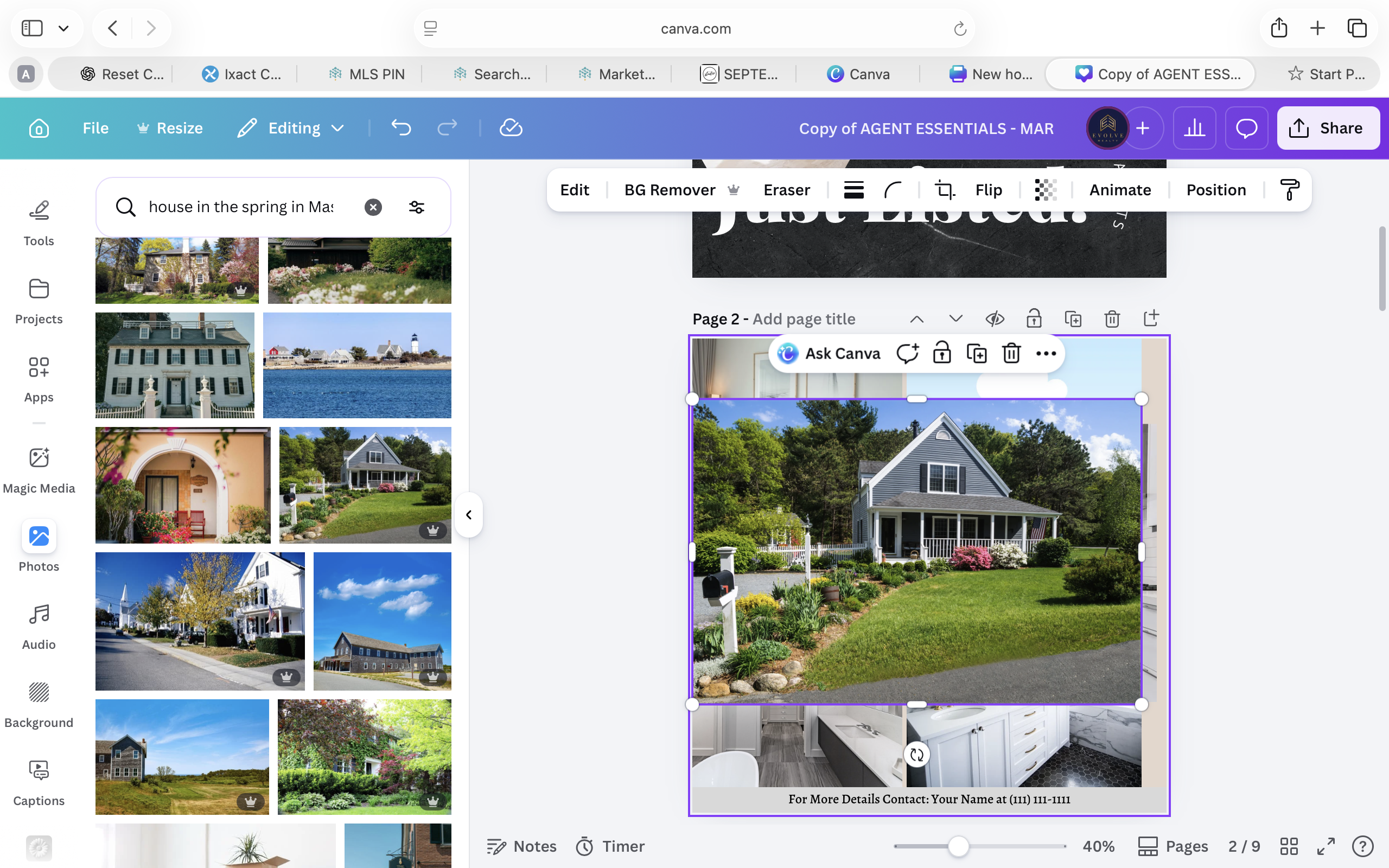Open the Crop tool in image toolbar
The height and width of the screenshot is (868, 1389).
[x=944, y=189]
